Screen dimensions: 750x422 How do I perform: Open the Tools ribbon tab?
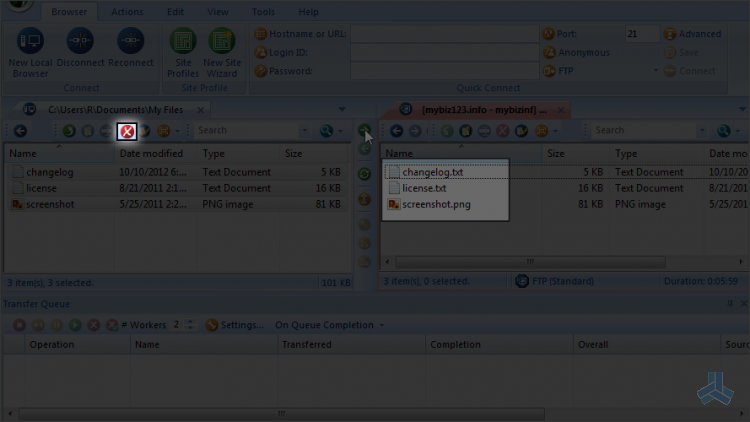(x=263, y=11)
